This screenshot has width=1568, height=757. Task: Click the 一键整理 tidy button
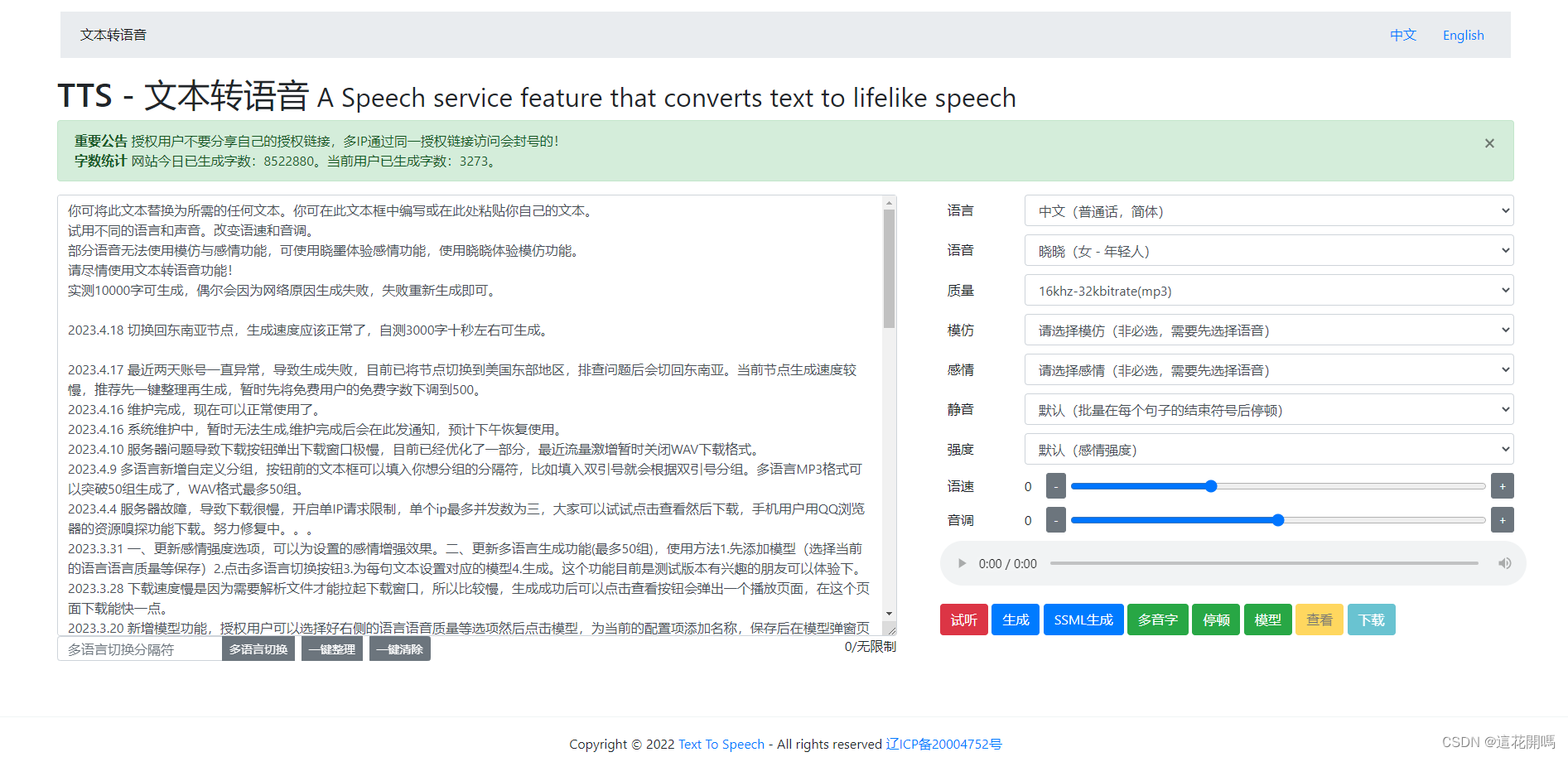(x=332, y=649)
